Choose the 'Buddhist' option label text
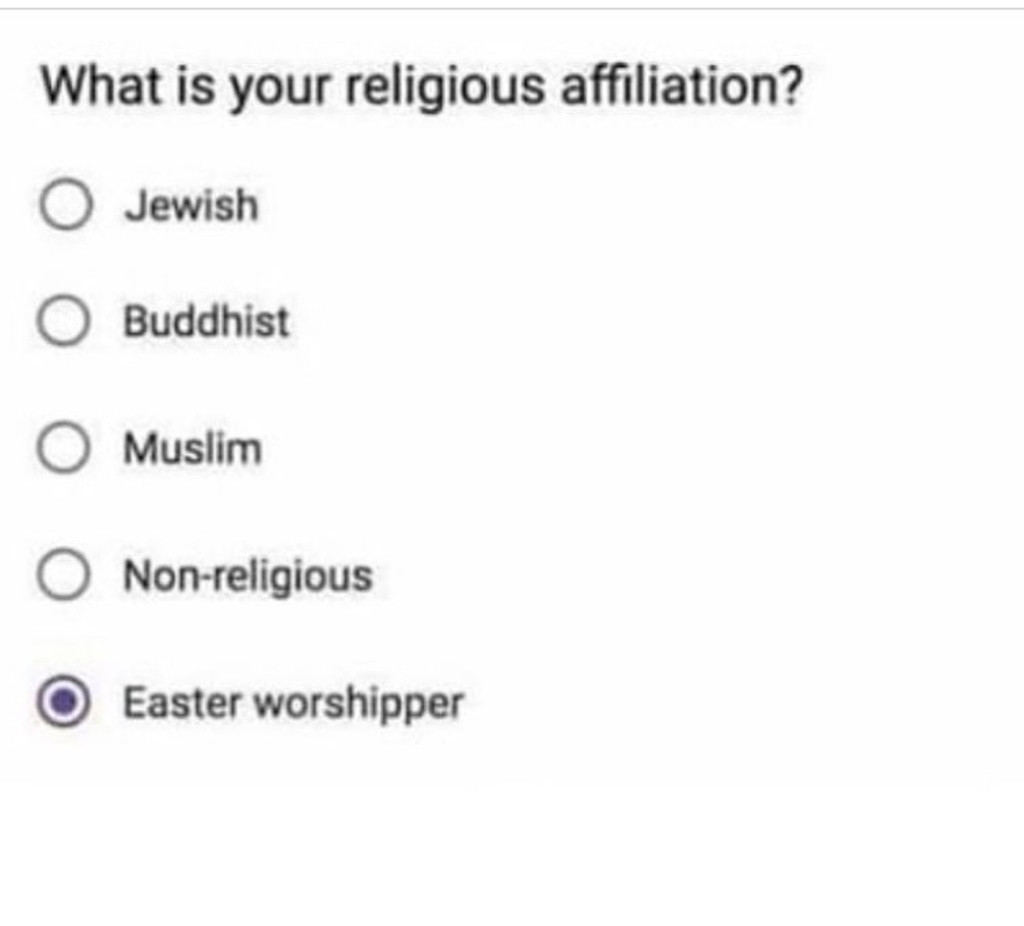Screen dimensions: 1024x926 (206, 321)
